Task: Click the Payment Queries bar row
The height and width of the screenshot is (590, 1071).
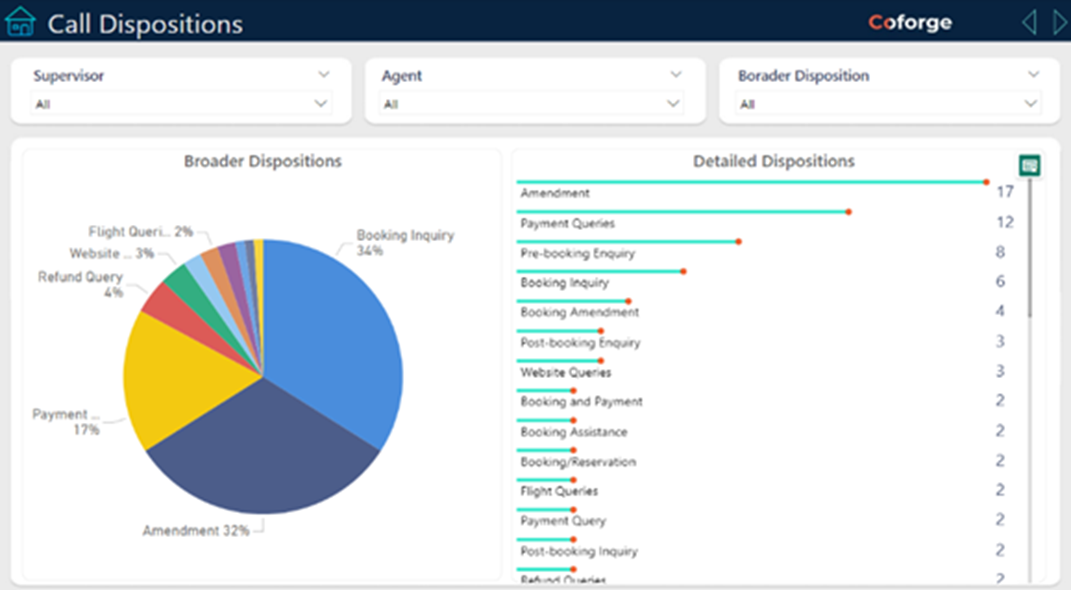Action: click(x=567, y=223)
